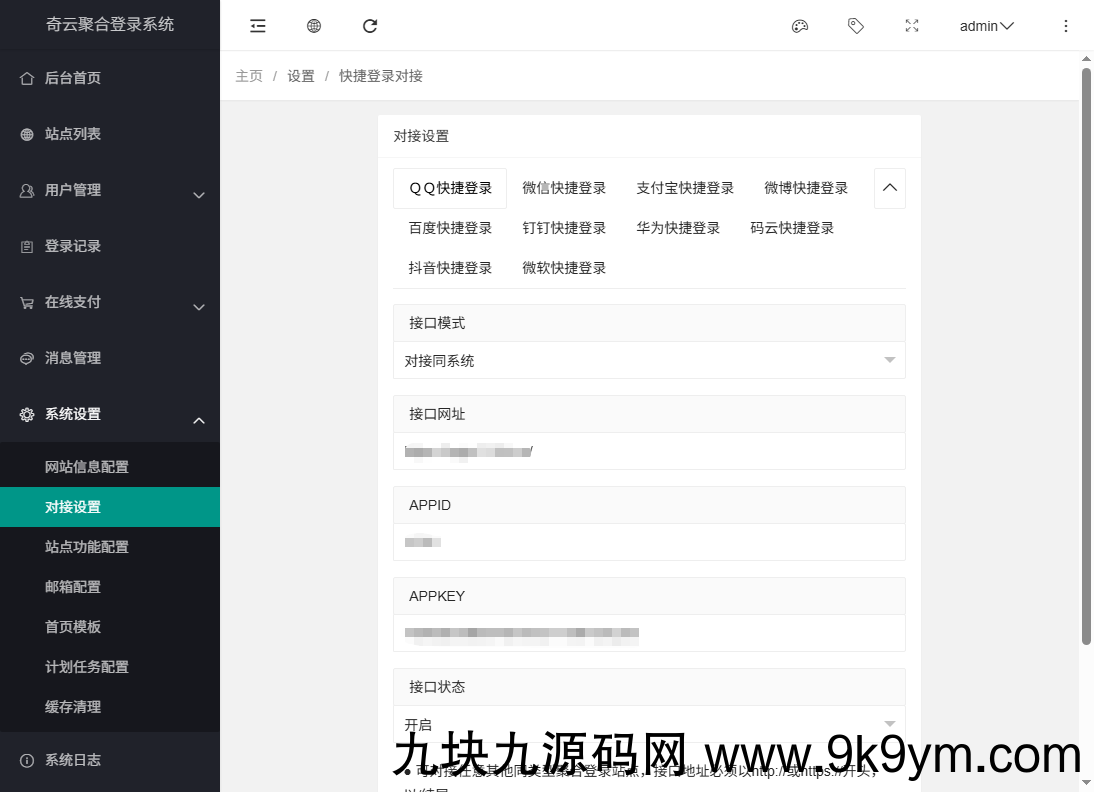Collapse the sidebar with the menu fold icon
Image resolution: width=1094 pixels, height=792 pixels.
(x=258, y=26)
